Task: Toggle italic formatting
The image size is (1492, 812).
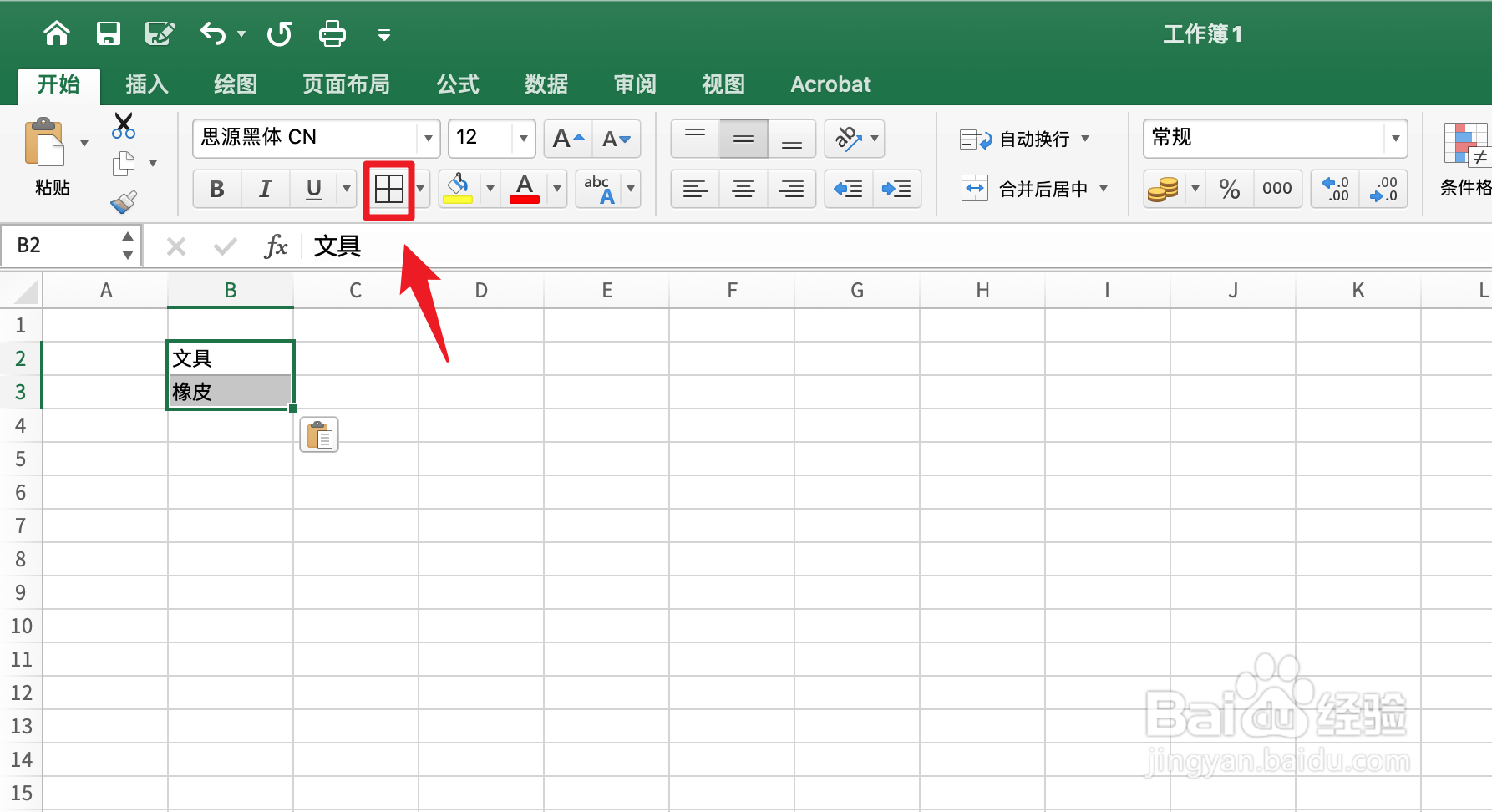Action: [x=266, y=189]
